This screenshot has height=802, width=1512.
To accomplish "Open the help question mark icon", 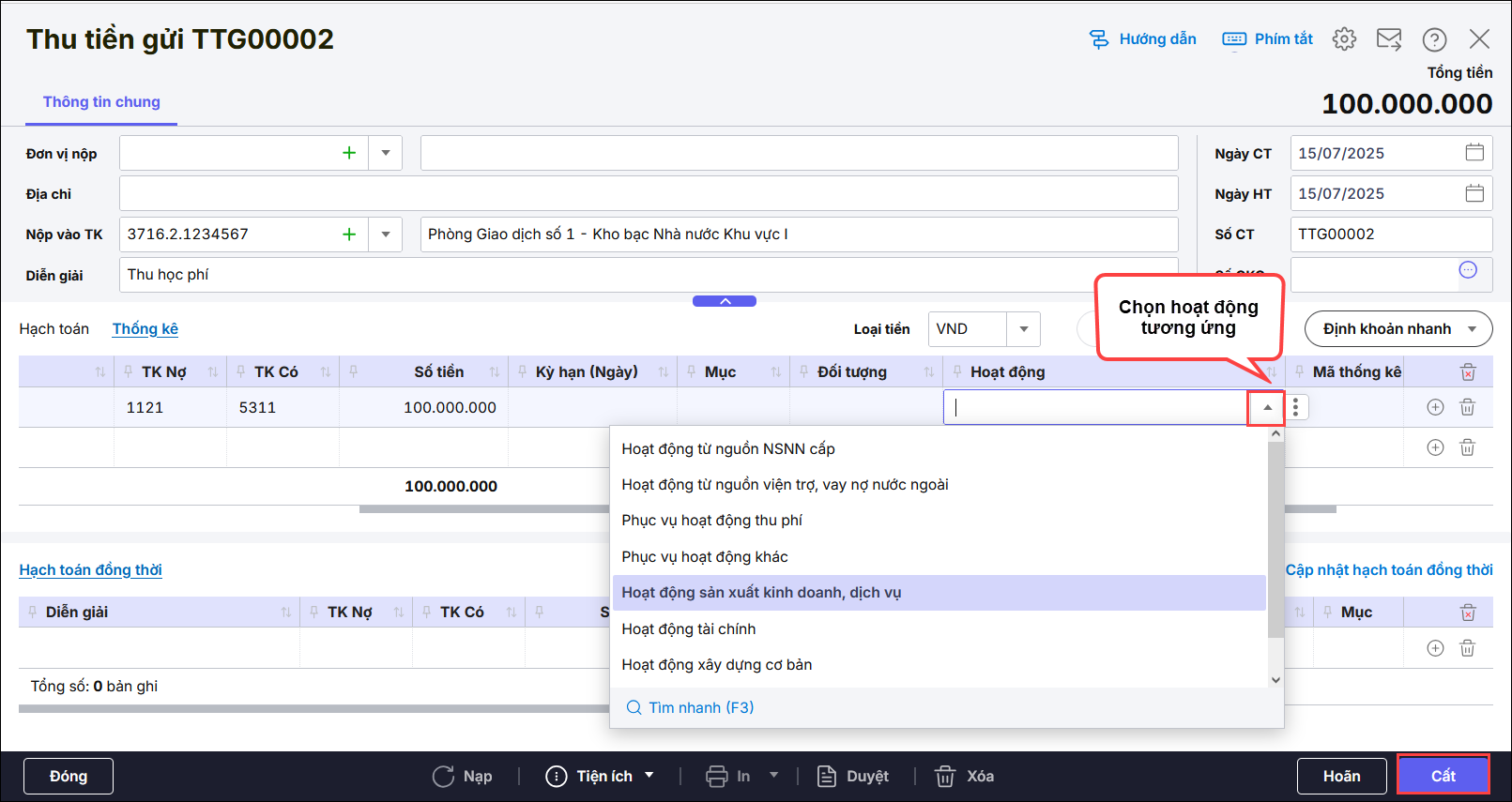I will click(1433, 39).
